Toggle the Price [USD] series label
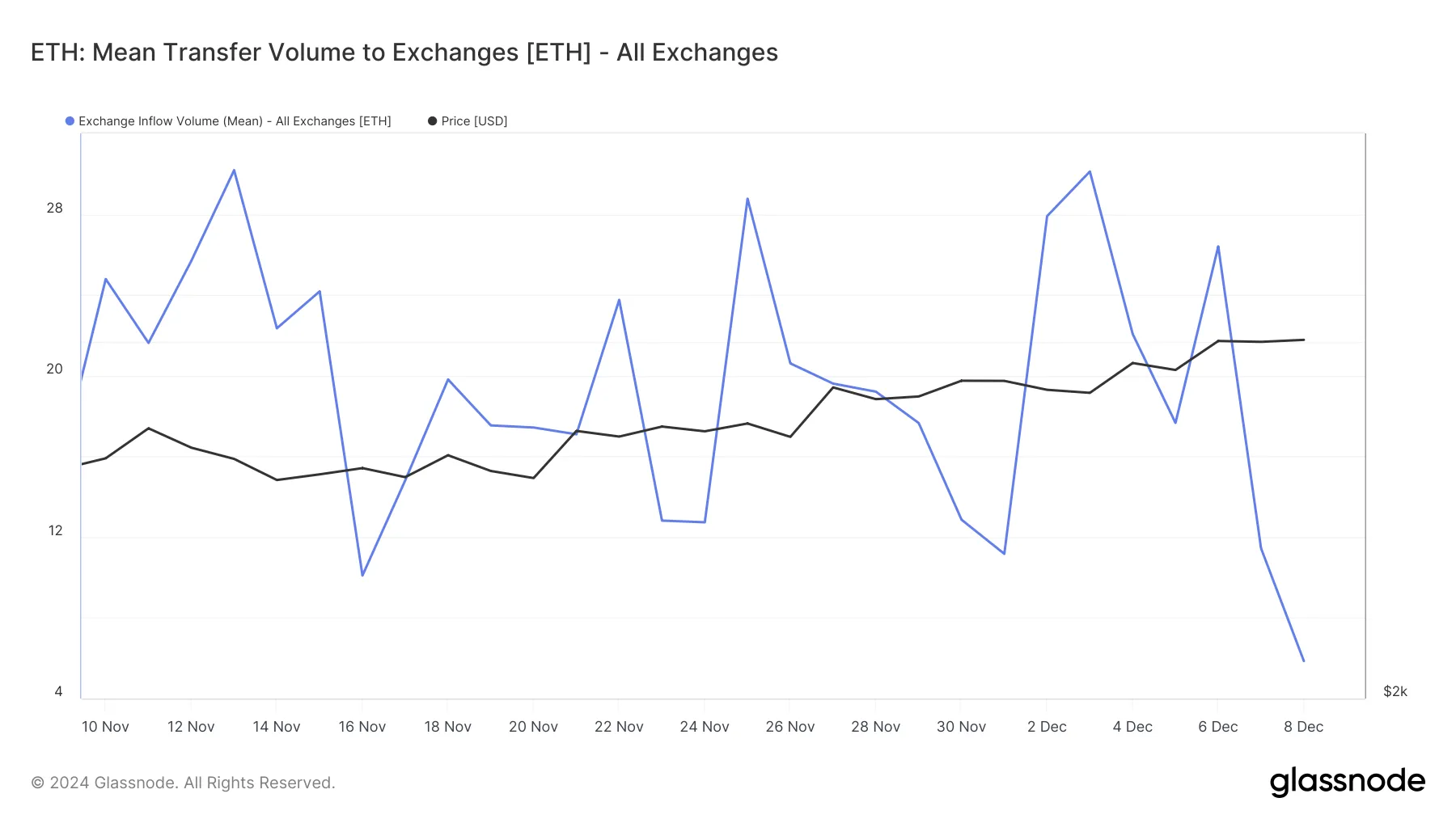The width and height of the screenshot is (1456, 819). point(474,121)
